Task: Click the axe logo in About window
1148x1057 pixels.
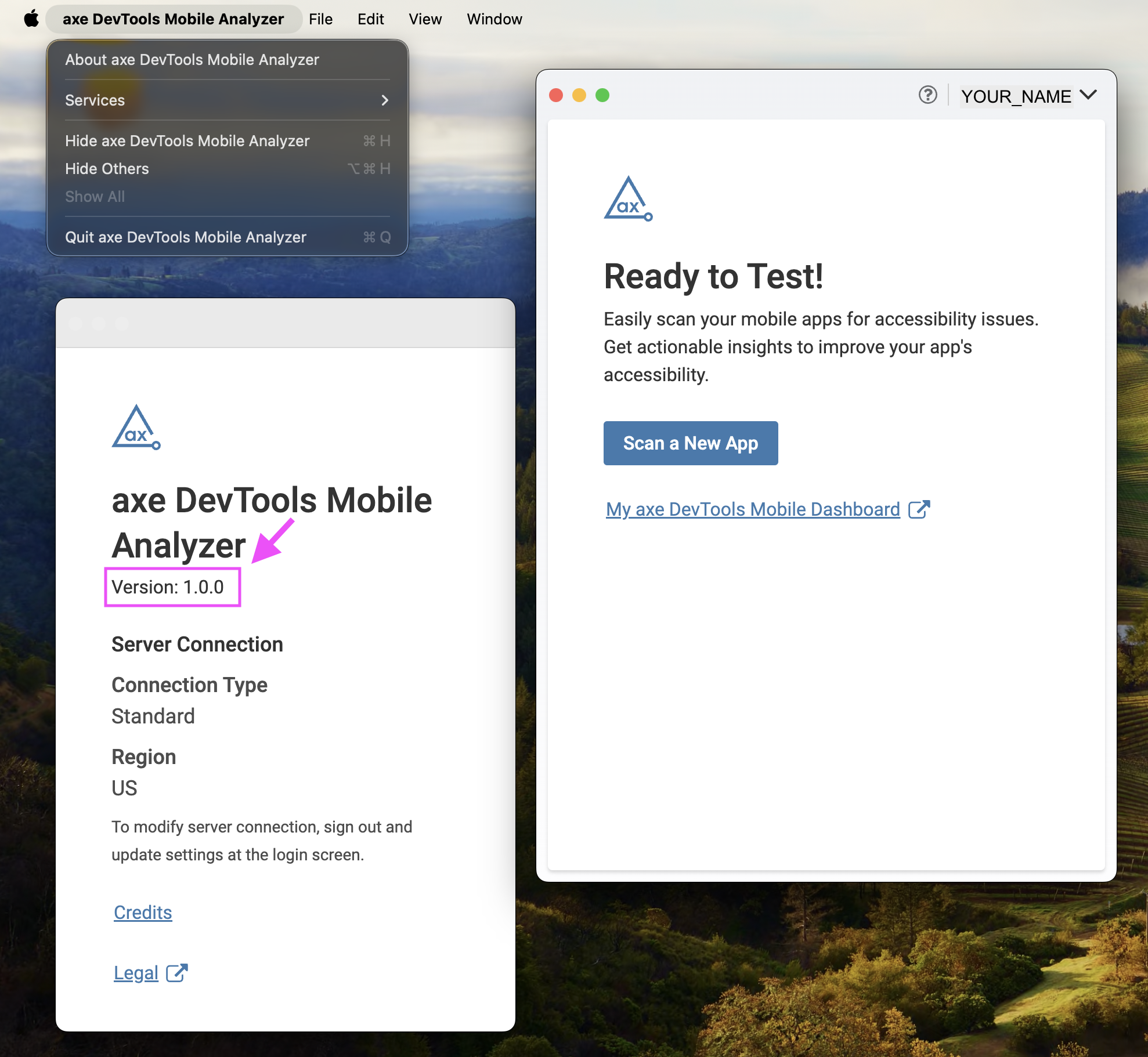Action: coord(136,428)
